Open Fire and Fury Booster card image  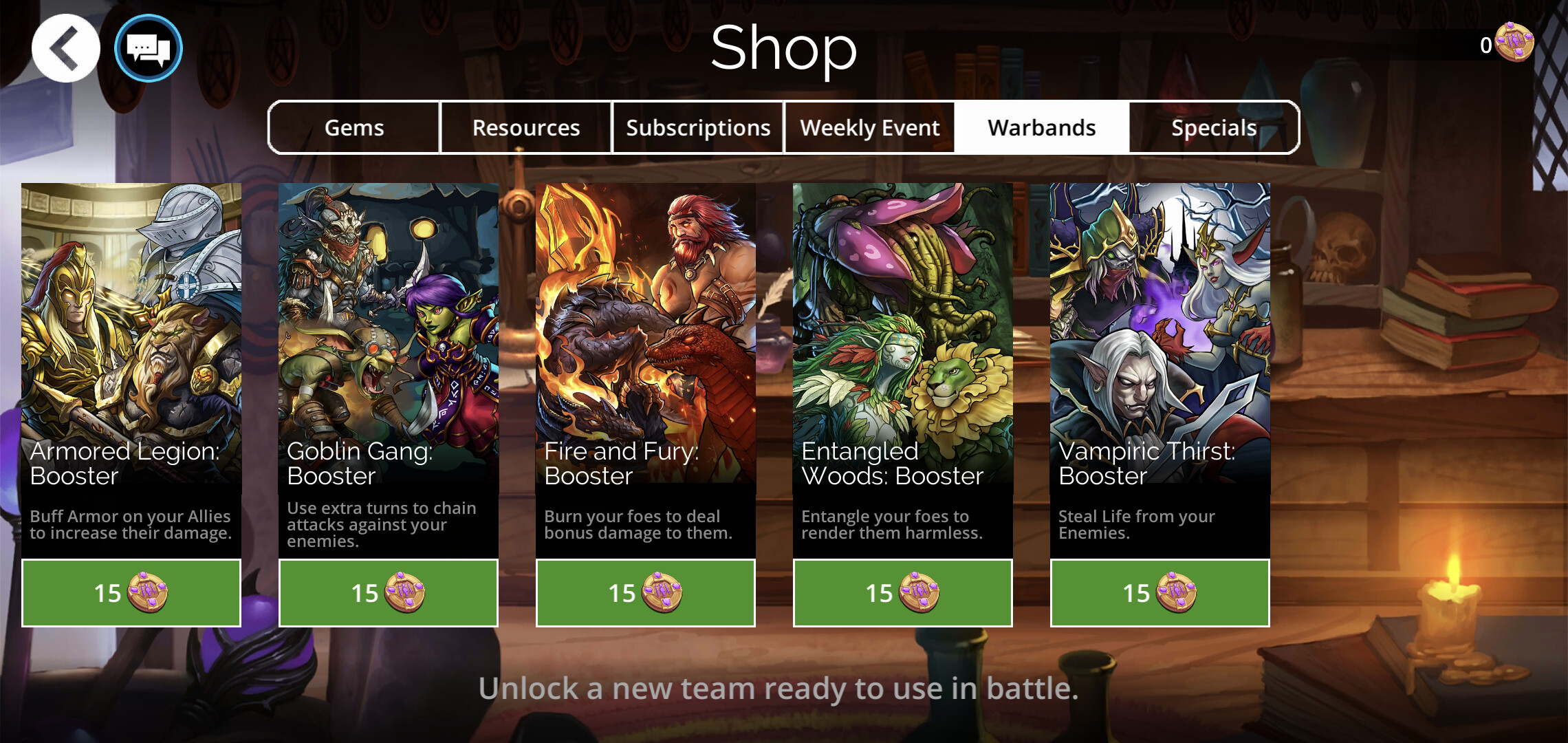pyautogui.click(x=646, y=333)
